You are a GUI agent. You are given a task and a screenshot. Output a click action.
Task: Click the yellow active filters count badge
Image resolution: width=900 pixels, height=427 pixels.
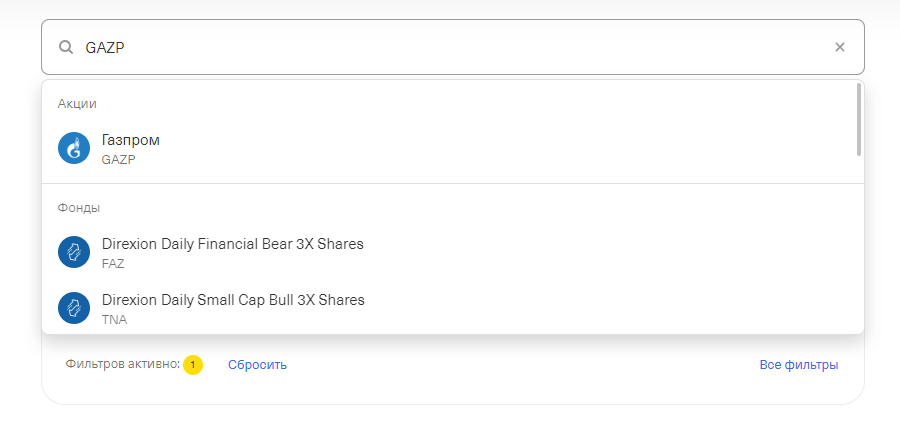193,365
